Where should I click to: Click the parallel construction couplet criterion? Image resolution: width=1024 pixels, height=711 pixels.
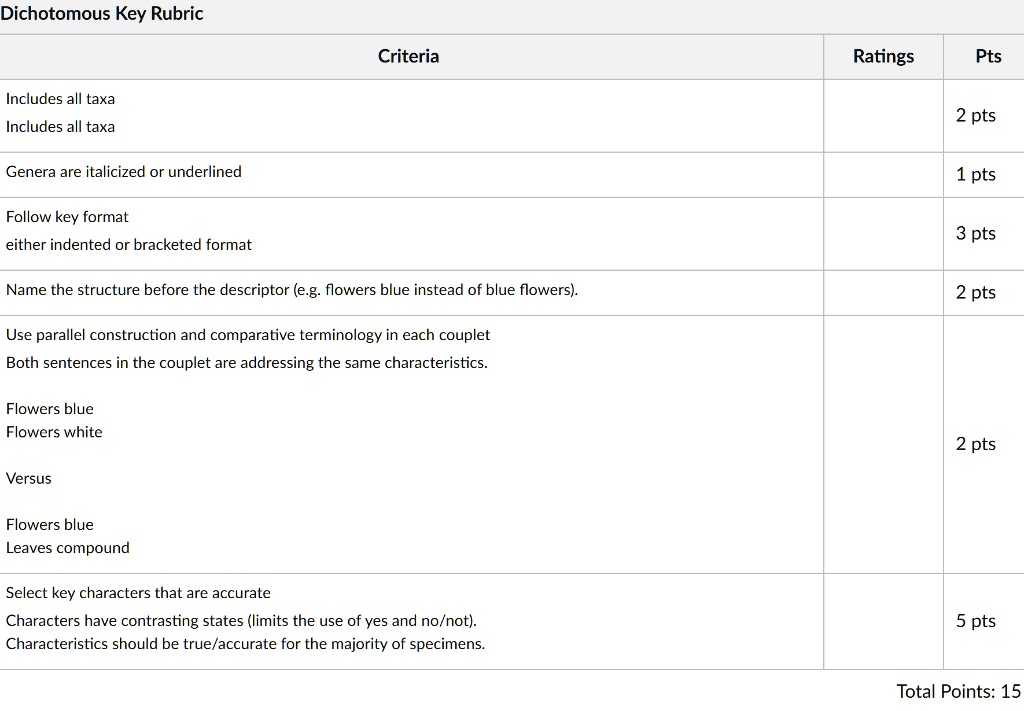[248, 334]
